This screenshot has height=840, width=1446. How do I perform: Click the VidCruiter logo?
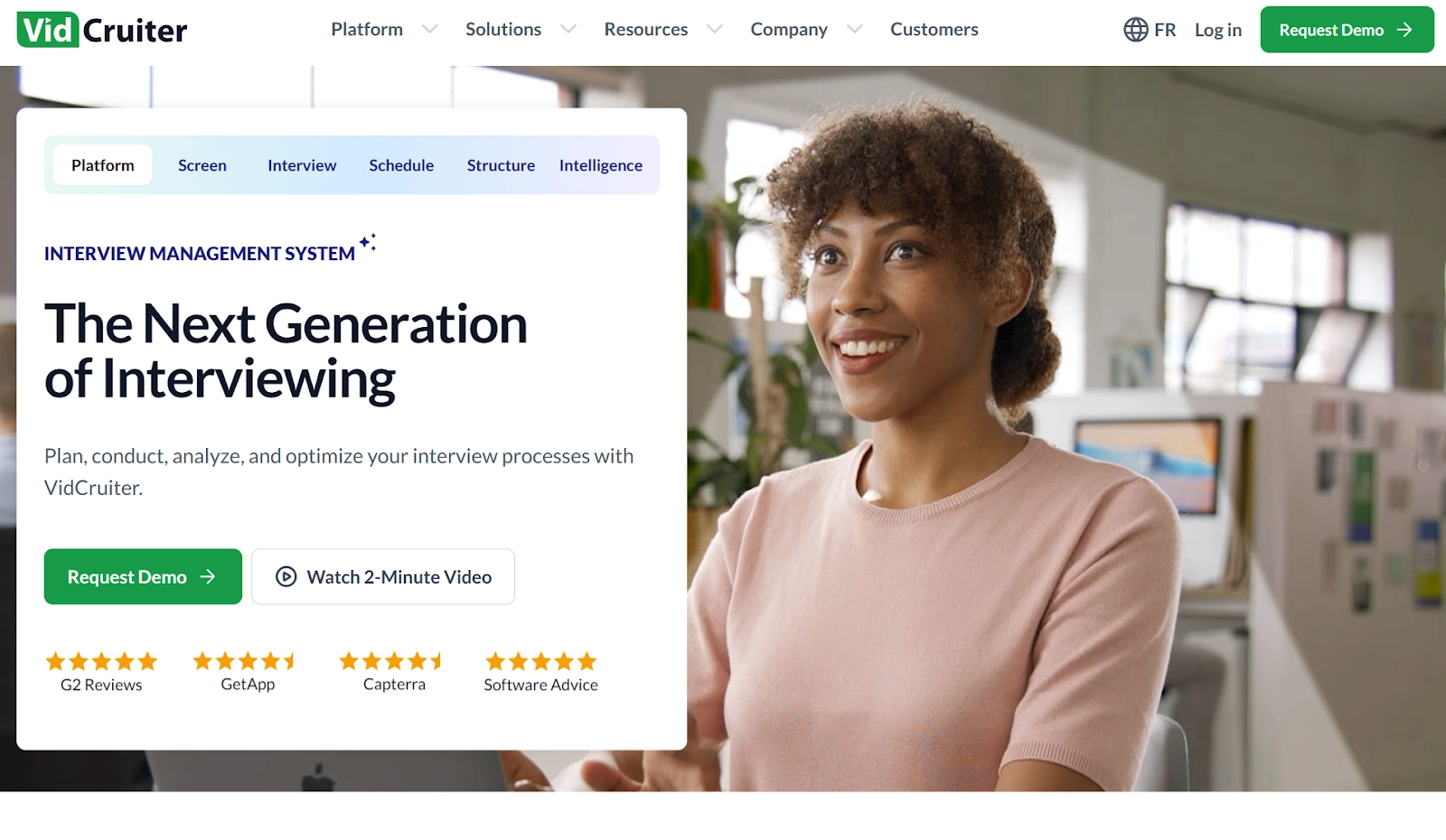102,30
